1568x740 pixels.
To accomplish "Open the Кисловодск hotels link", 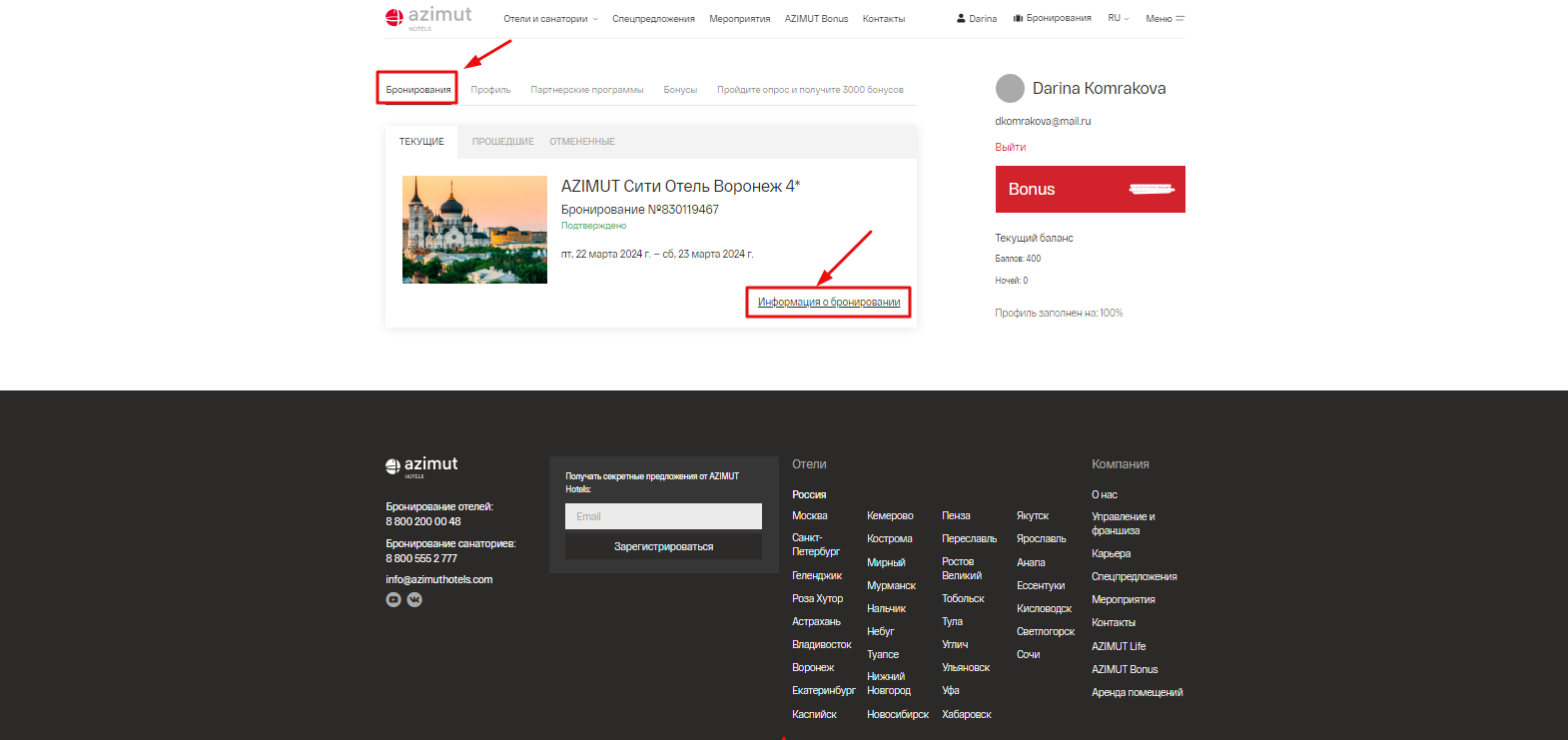I will click(x=1044, y=608).
